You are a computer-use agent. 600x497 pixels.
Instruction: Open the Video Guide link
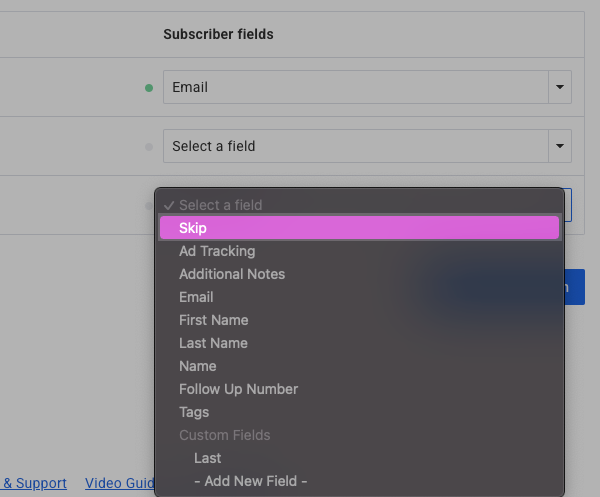[x=119, y=483]
